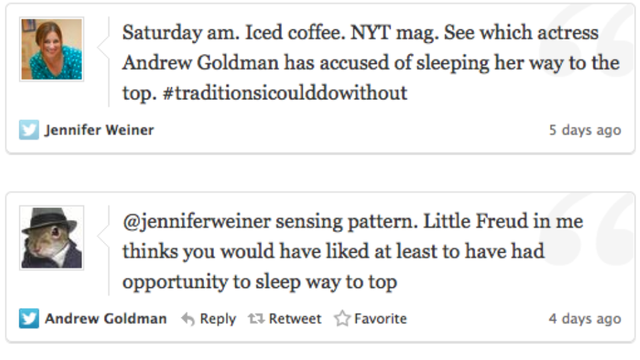Follow the @jenniferweiner mention
The width and height of the screenshot is (640, 360).
coord(196,222)
